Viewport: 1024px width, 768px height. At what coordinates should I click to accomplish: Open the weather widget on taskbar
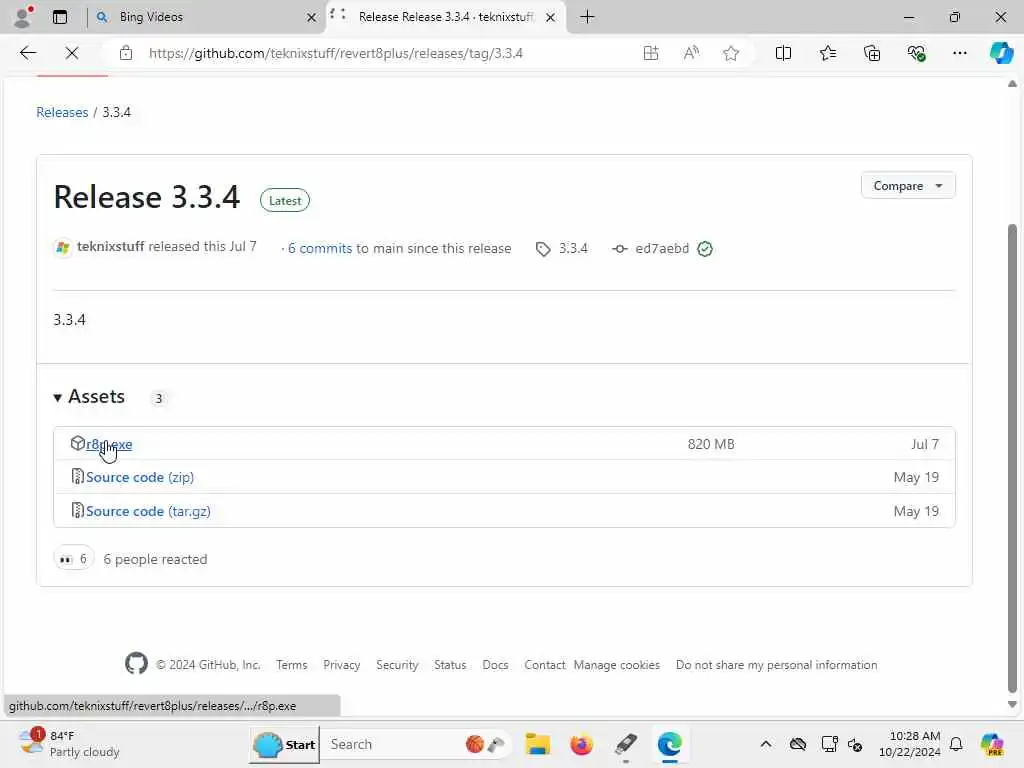click(x=69, y=744)
